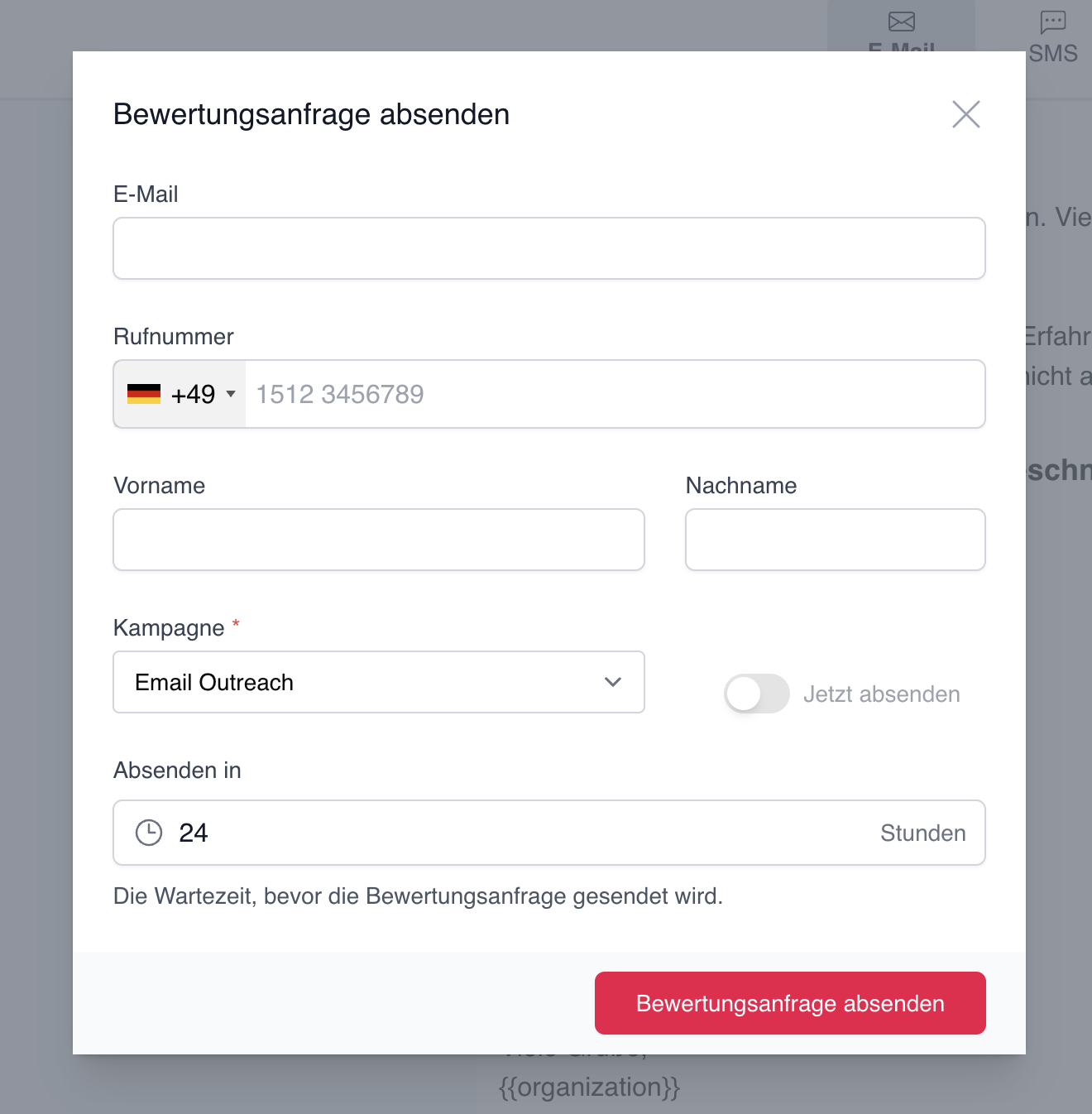
Task: Focus the E-Mail input field
Action: point(548,248)
